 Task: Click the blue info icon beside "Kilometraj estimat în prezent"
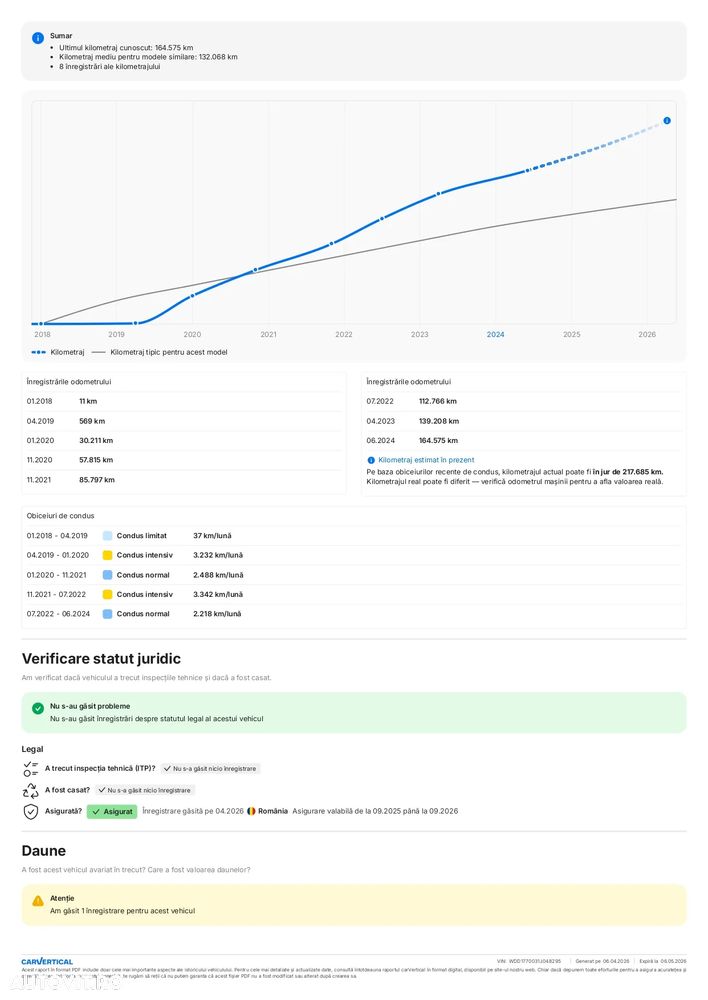[371, 460]
